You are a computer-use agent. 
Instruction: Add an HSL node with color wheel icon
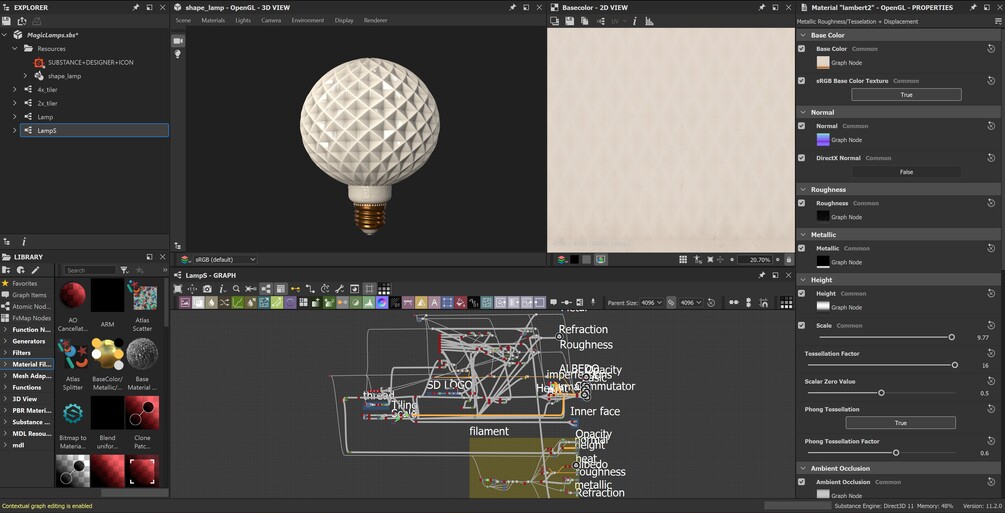[382, 303]
